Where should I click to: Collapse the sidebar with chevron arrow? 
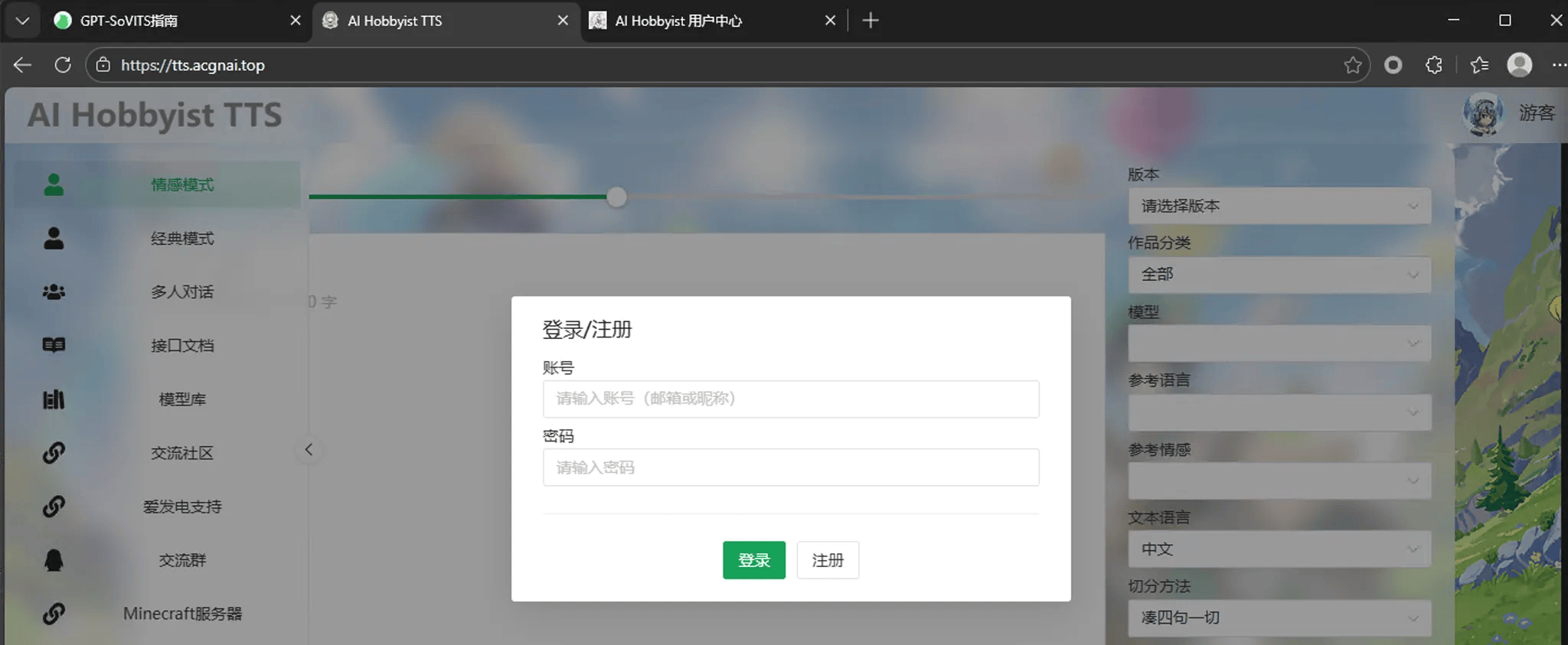(309, 450)
